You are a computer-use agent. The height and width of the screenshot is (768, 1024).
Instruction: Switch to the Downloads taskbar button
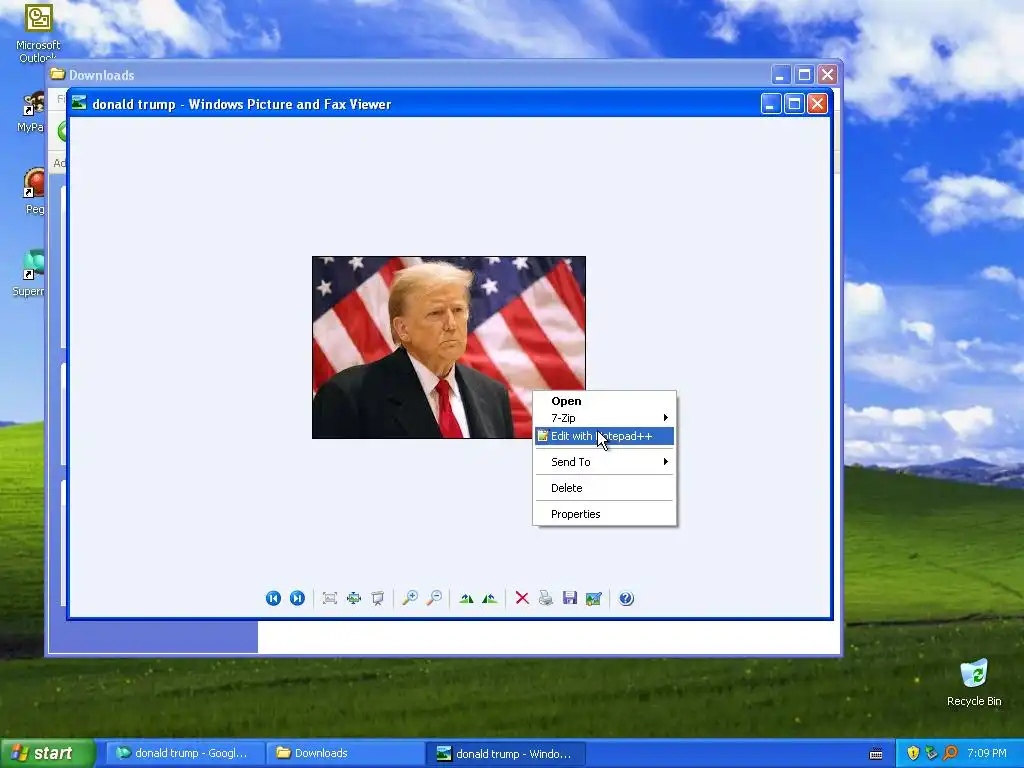point(345,753)
